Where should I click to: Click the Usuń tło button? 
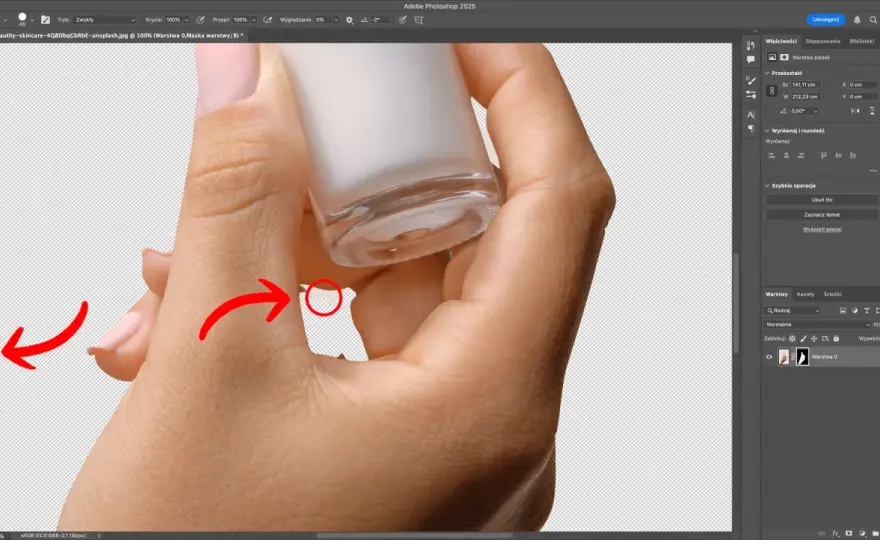(822, 200)
